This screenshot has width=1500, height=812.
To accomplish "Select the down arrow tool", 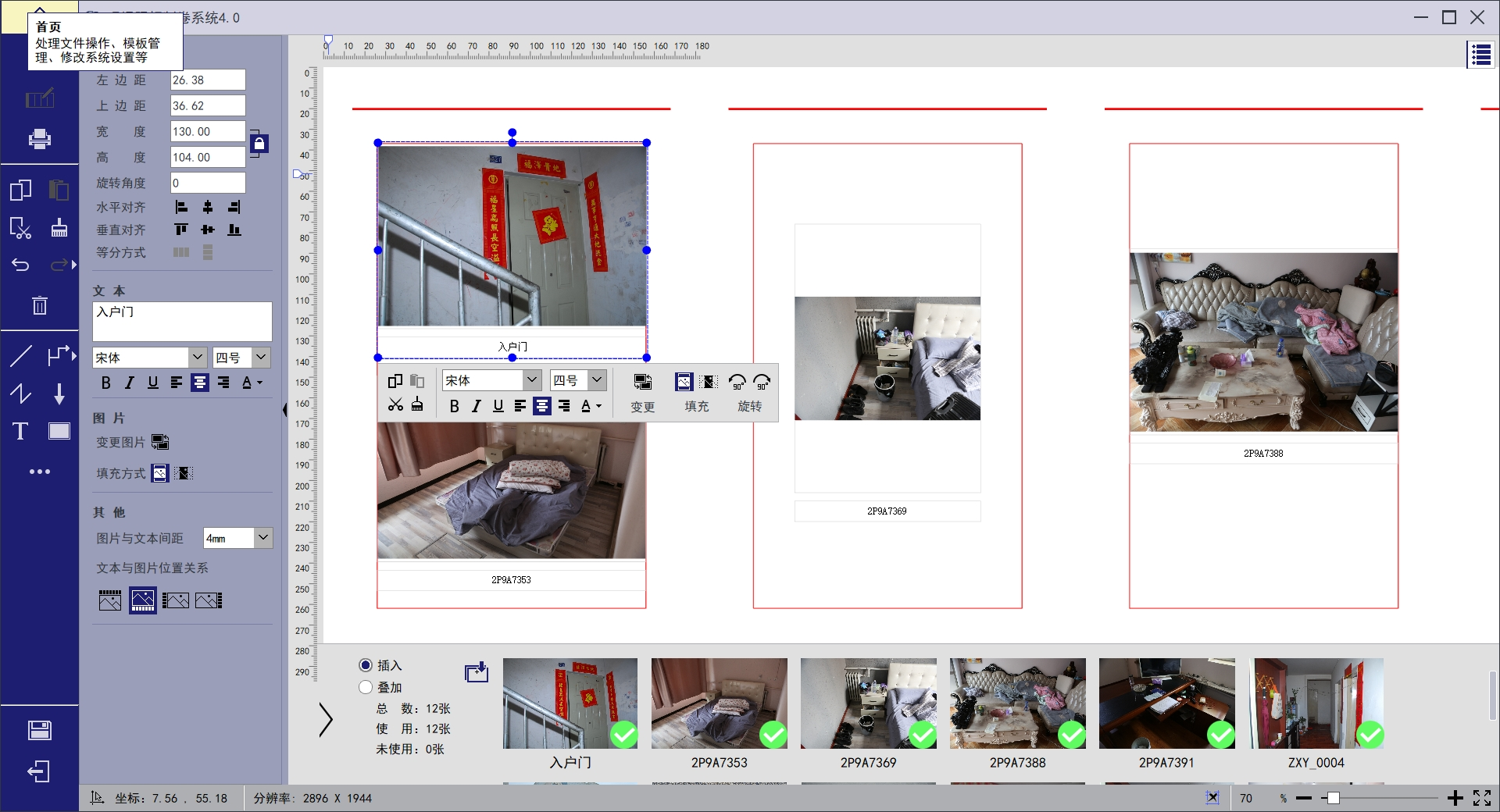I will [x=59, y=394].
